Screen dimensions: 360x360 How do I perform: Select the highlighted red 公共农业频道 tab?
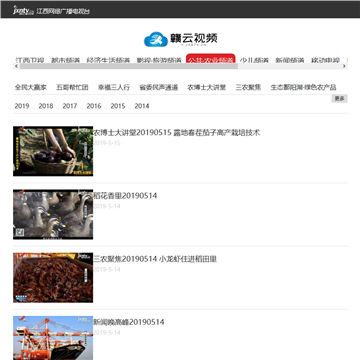211,59
